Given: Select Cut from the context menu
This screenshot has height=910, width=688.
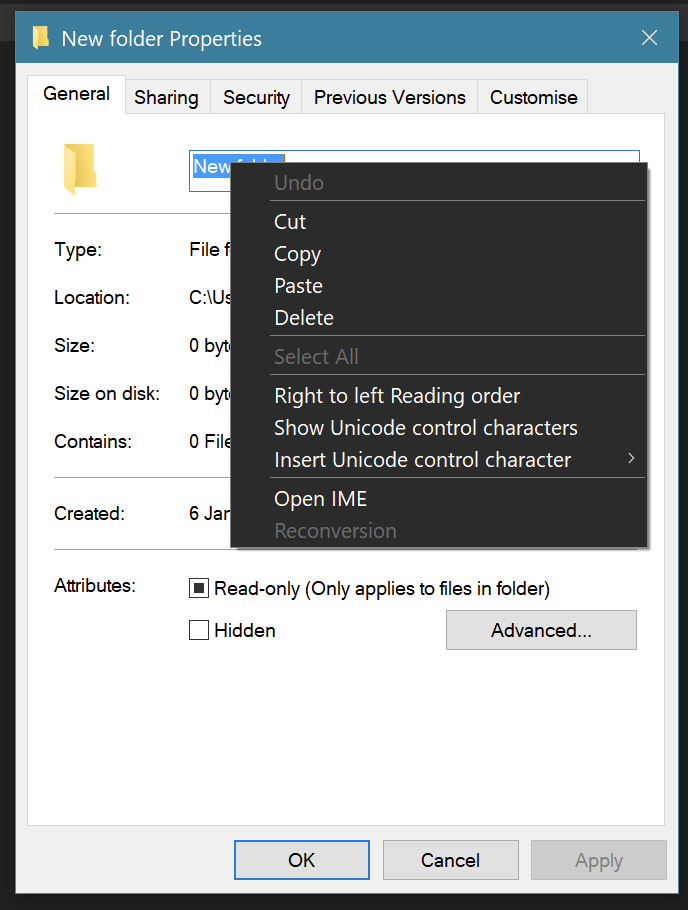Looking at the screenshot, I should click(289, 222).
